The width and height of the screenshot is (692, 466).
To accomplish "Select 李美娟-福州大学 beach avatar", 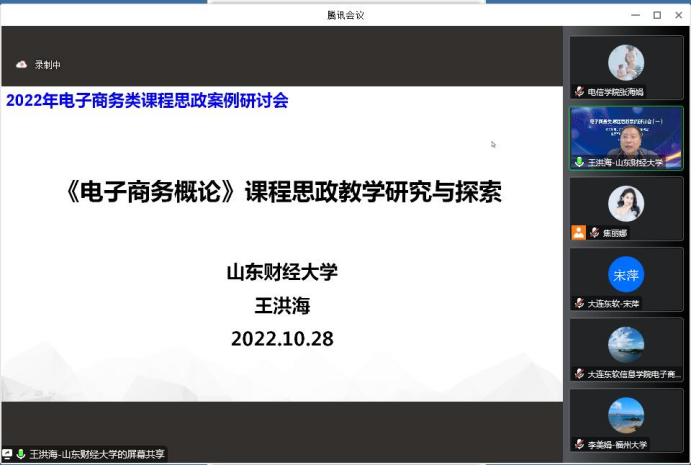I will tap(626, 415).
